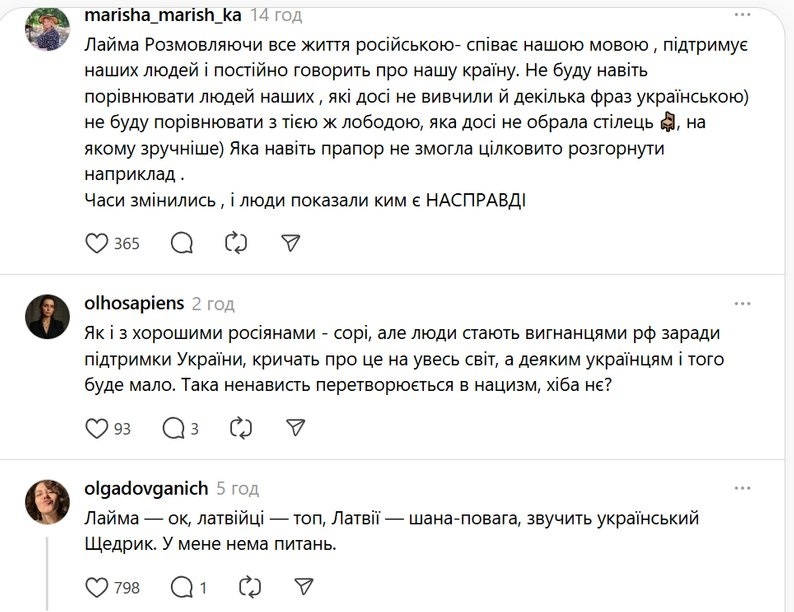
Task: Open more options for olhosapiens' post
Action: coord(742,302)
